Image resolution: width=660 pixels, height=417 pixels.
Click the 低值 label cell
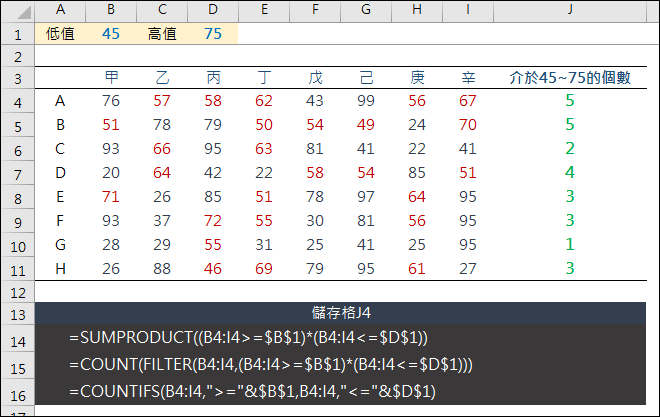click(x=60, y=34)
